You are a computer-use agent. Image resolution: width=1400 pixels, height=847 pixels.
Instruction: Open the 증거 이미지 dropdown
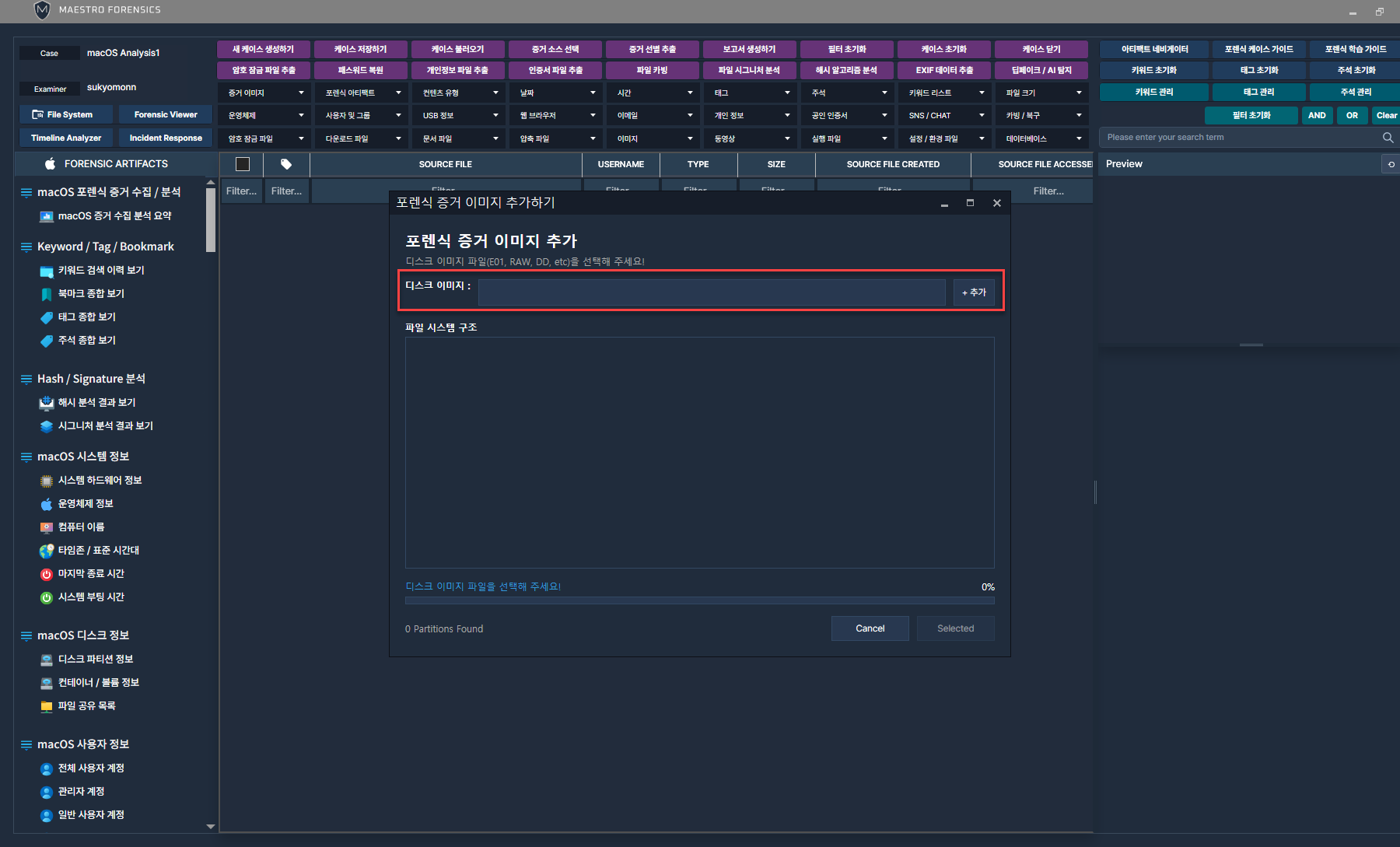[x=264, y=93]
